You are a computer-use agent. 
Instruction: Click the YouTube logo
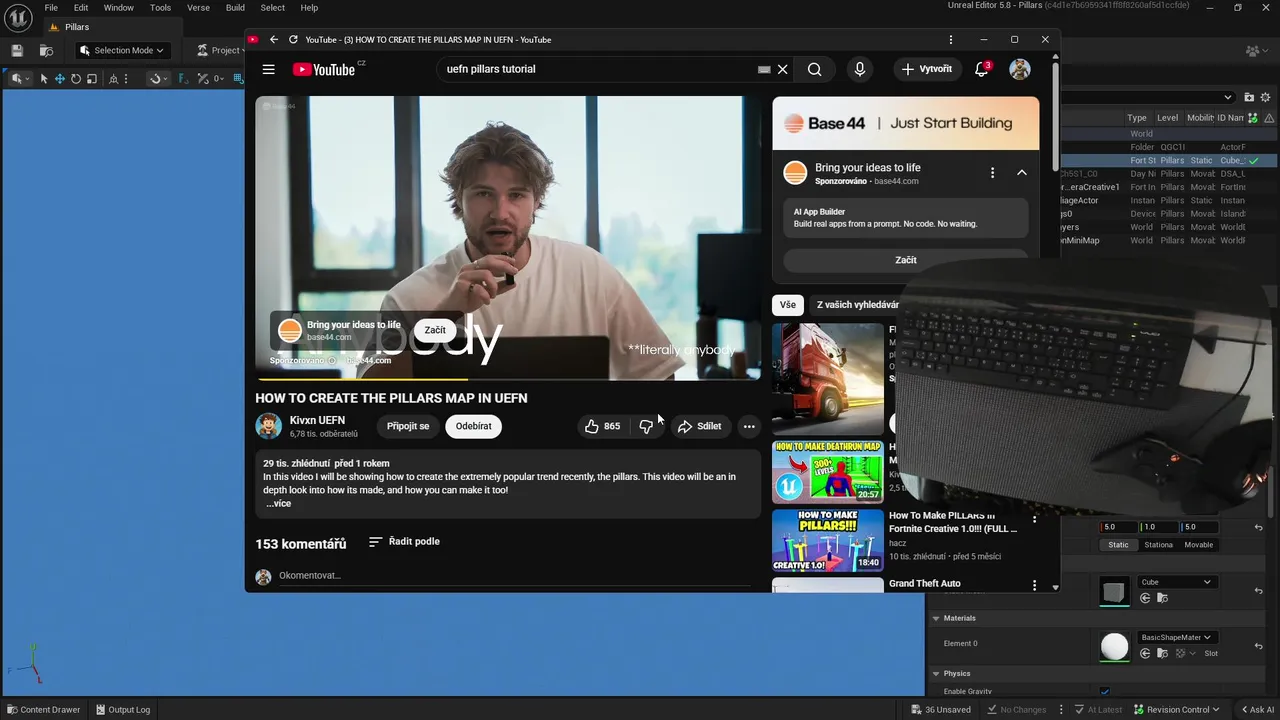[x=324, y=69]
